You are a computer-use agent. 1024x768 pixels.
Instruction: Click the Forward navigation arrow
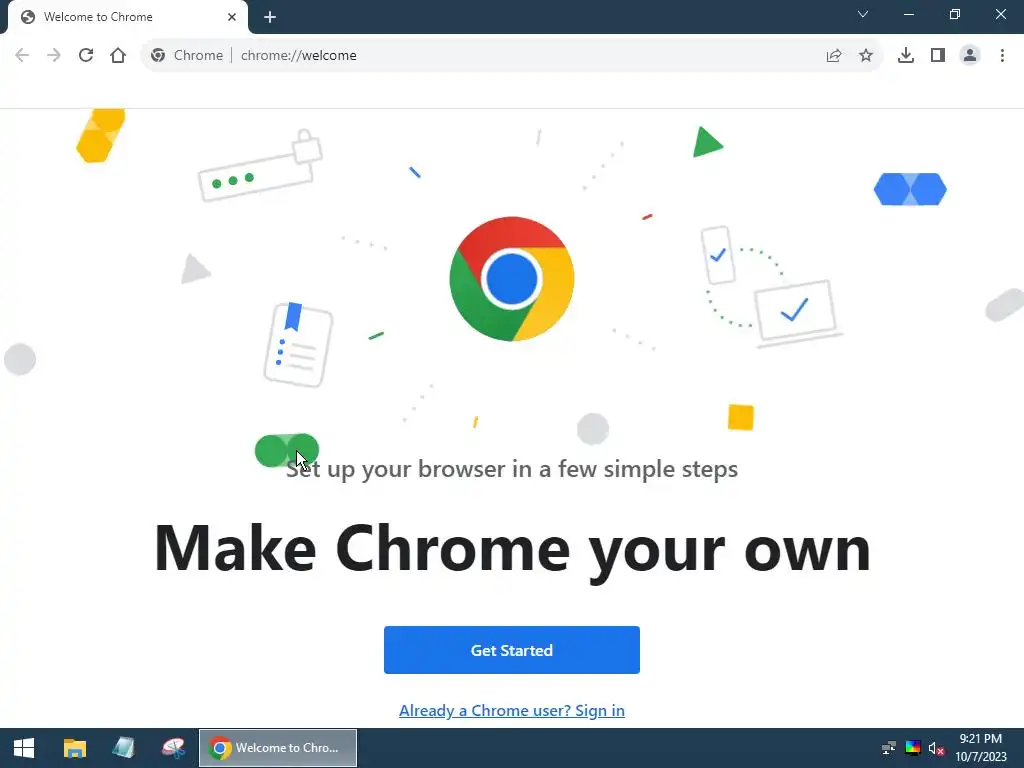point(54,56)
